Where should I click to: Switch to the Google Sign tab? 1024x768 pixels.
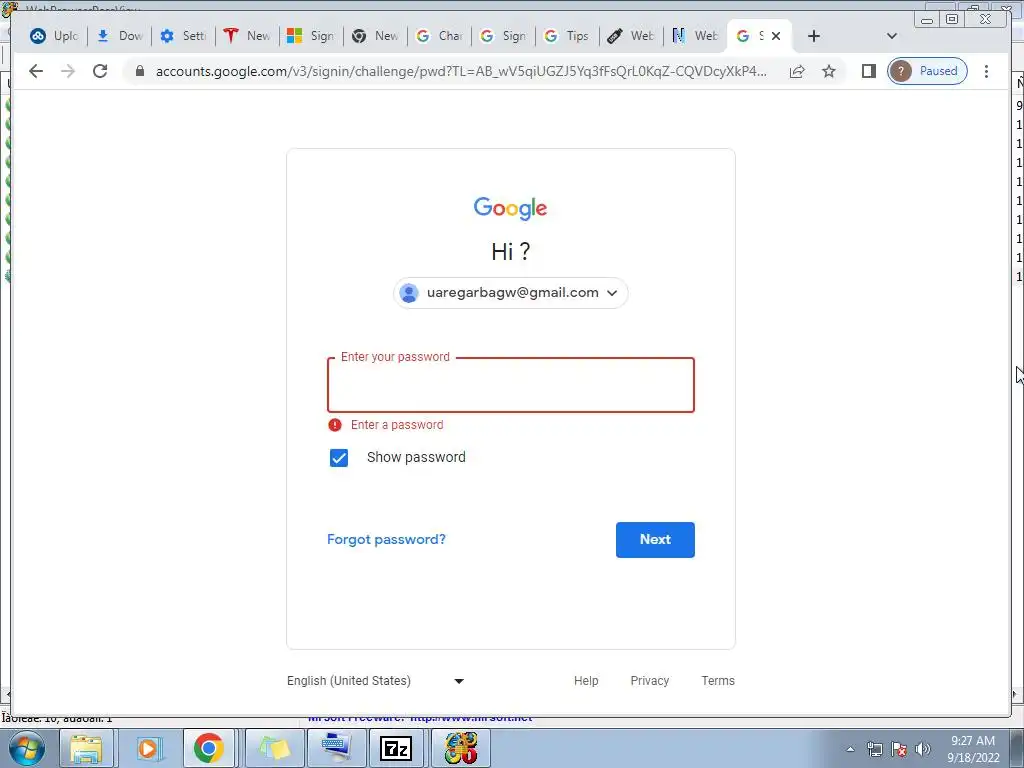click(x=504, y=37)
